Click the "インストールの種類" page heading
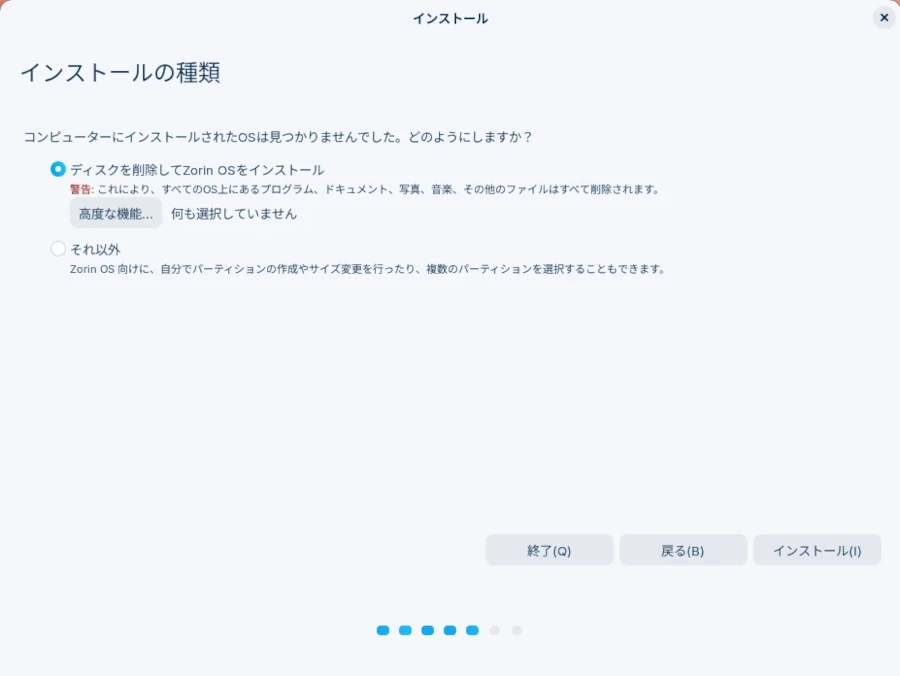 click(121, 73)
